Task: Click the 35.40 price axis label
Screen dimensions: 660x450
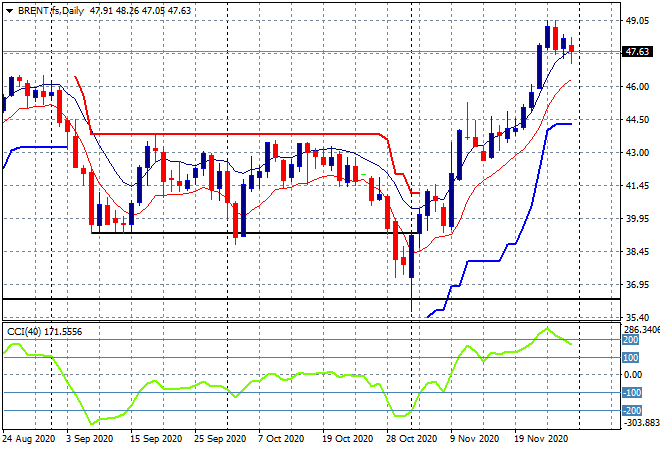Action: coord(637,317)
